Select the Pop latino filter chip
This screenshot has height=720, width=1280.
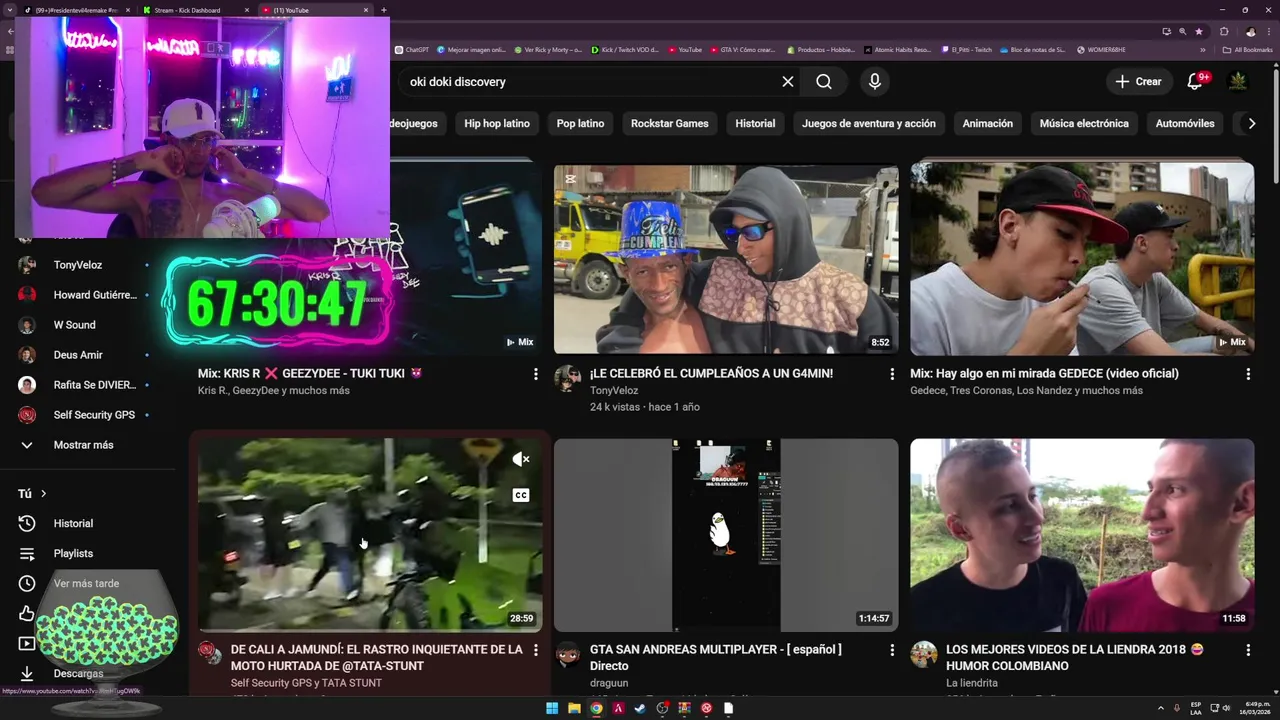click(x=580, y=124)
